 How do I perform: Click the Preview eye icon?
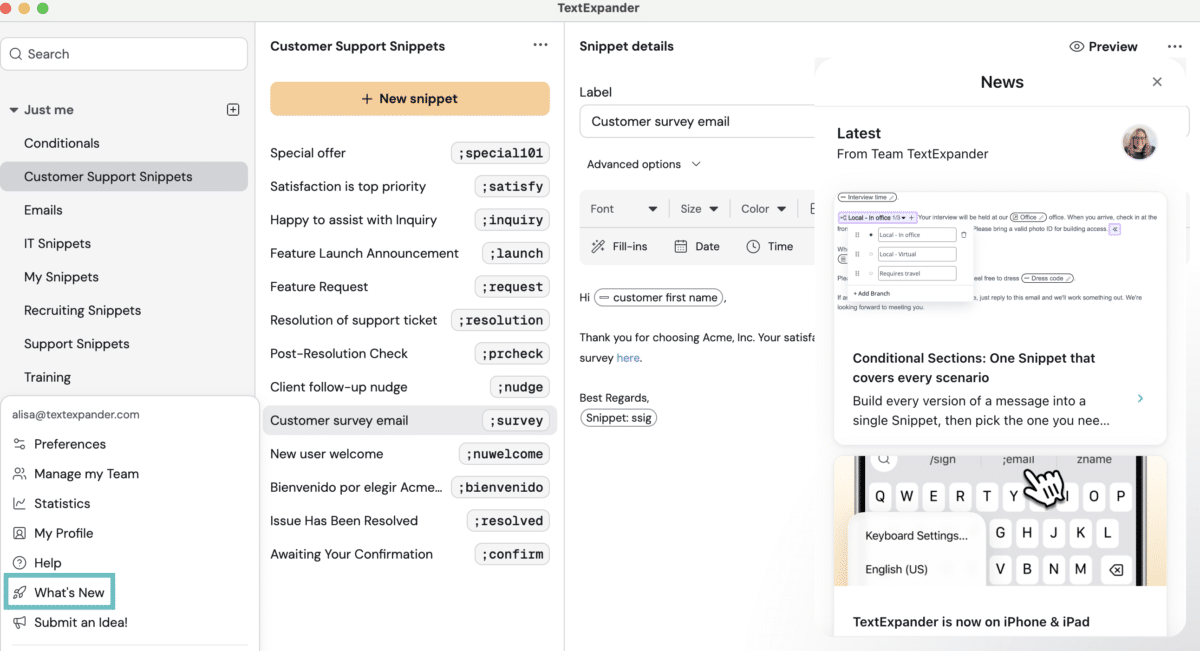pos(1077,47)
